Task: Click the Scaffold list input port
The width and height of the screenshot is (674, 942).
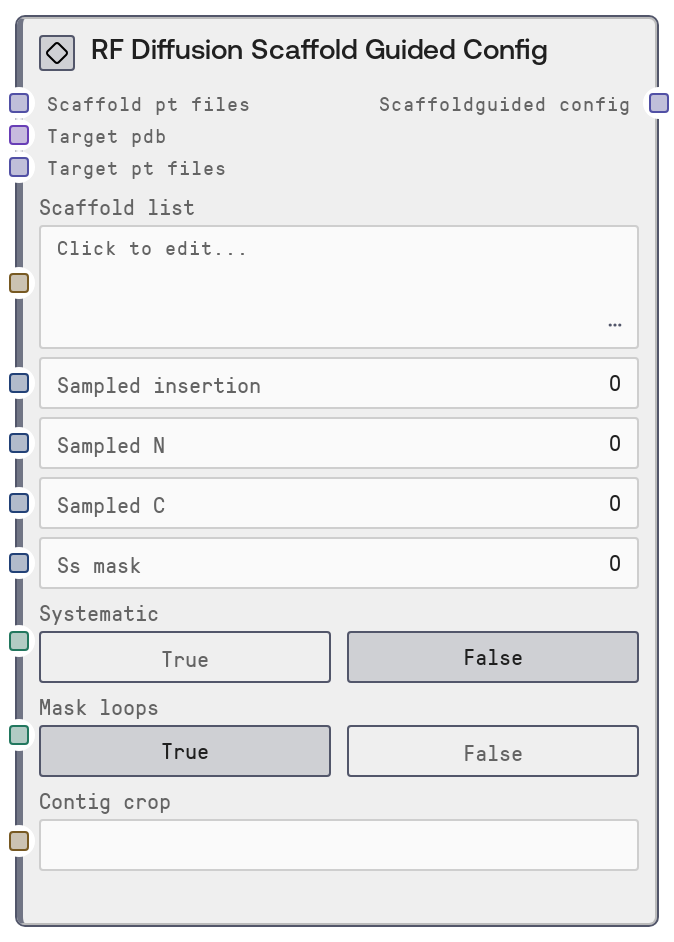Action: [x=19, y=283]
